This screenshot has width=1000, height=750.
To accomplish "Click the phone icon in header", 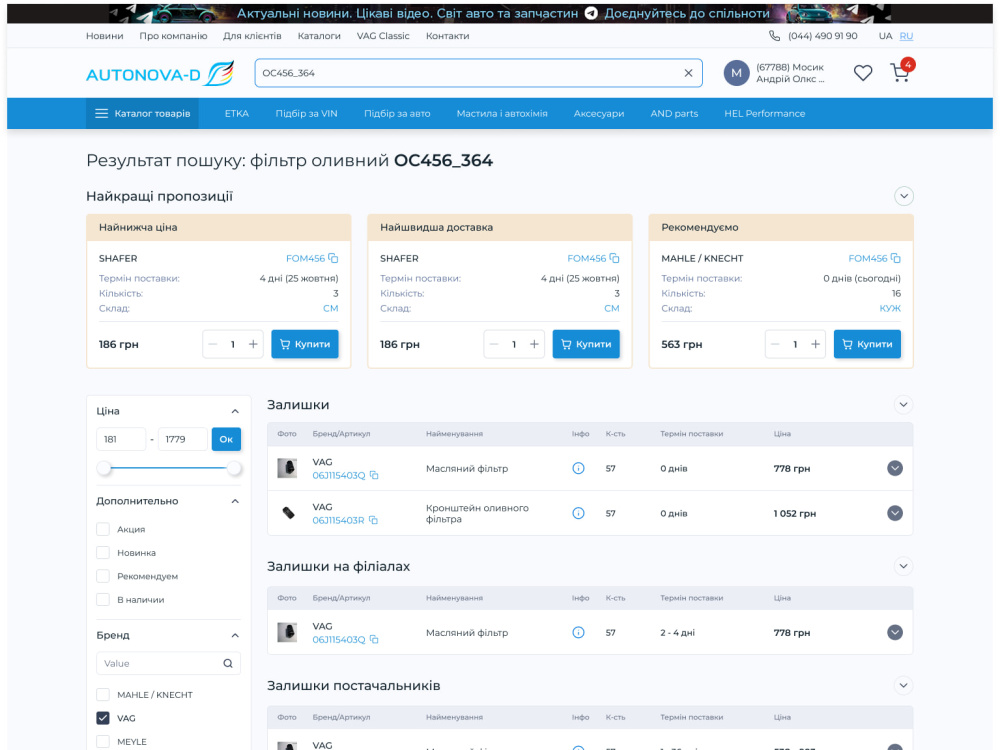I will 774,36.
